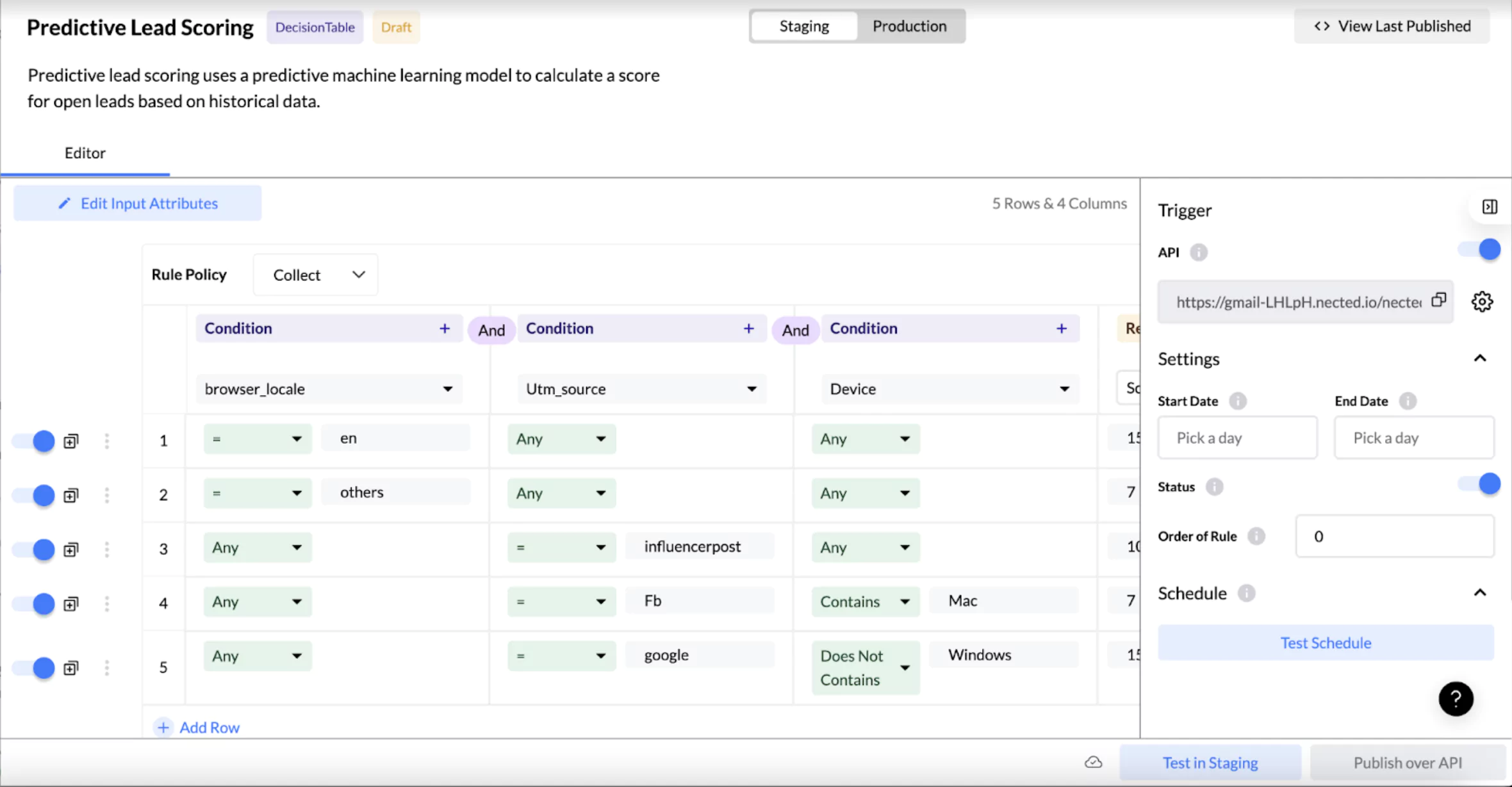
Task: Disable the API trigger toggle
Action: point(1480,250)
